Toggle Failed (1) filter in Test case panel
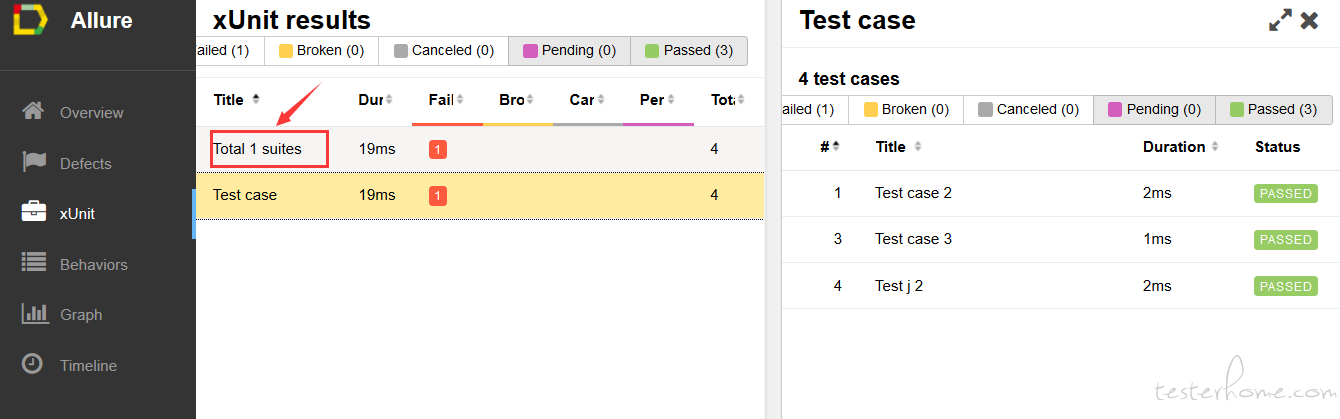 click(815, 110)
